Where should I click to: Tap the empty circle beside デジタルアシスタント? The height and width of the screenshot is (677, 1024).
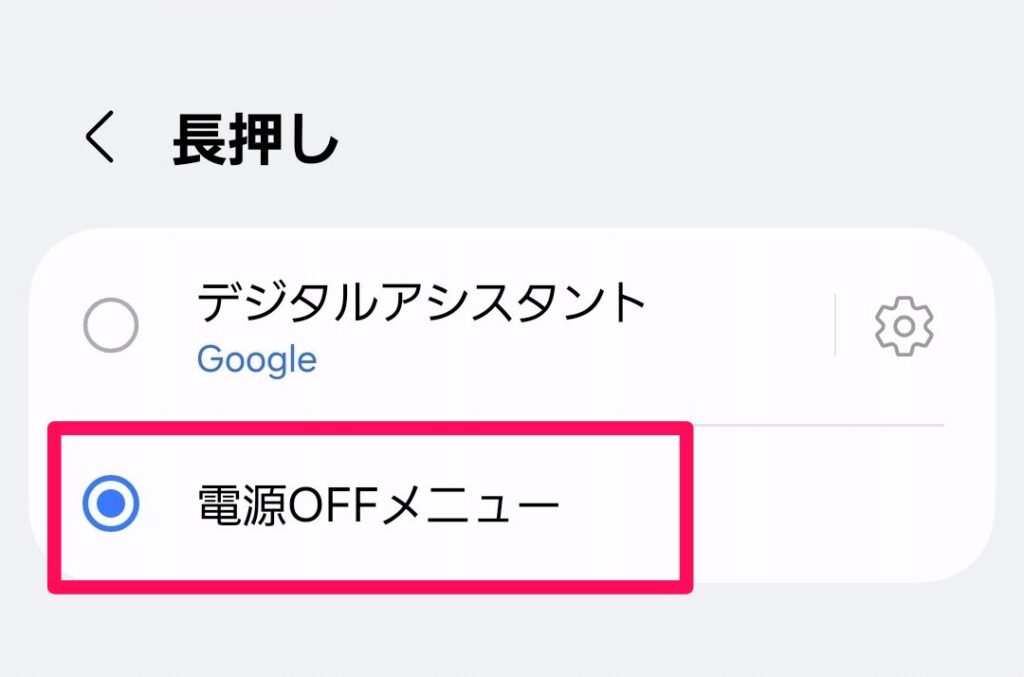click(111, 325)
